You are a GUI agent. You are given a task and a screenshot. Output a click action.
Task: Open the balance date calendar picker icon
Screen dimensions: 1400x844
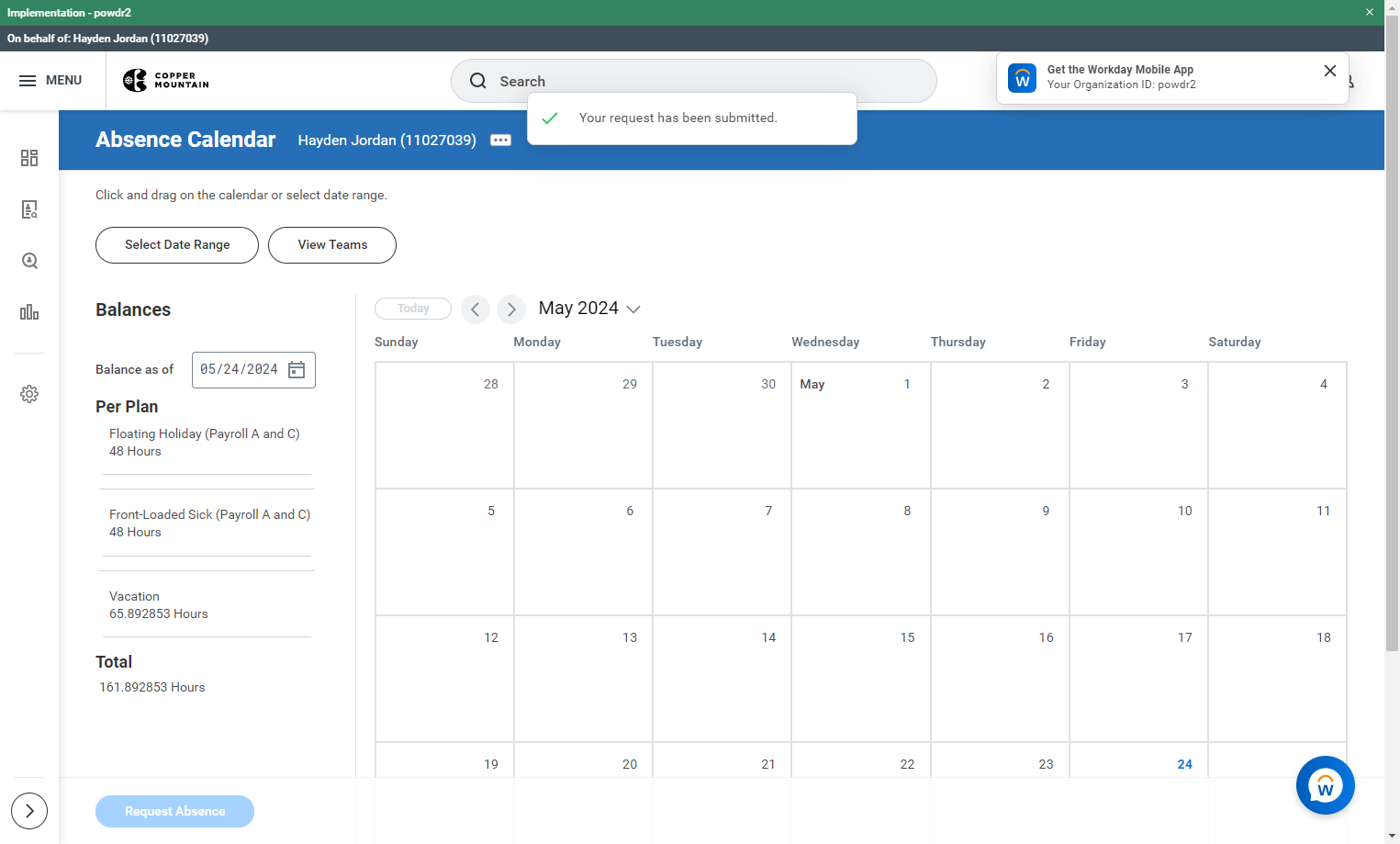pos(297,369)
